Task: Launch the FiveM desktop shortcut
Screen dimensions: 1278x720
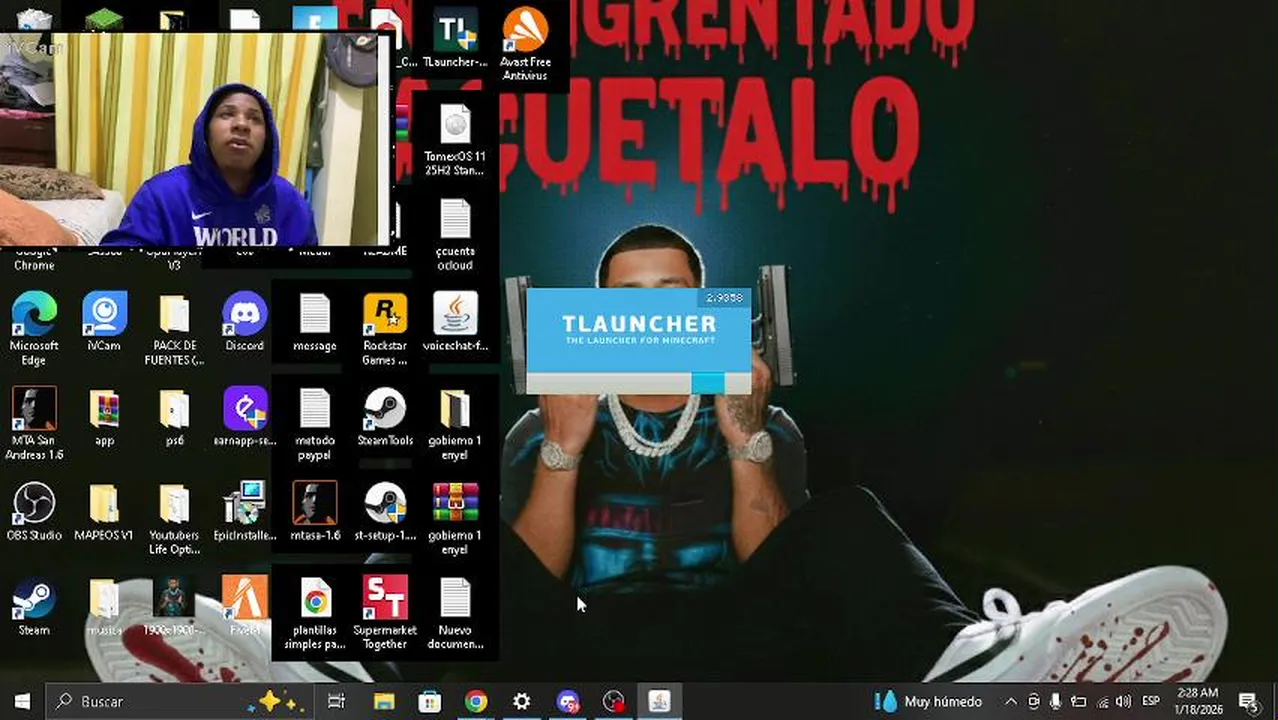Action: click(244, 607)
